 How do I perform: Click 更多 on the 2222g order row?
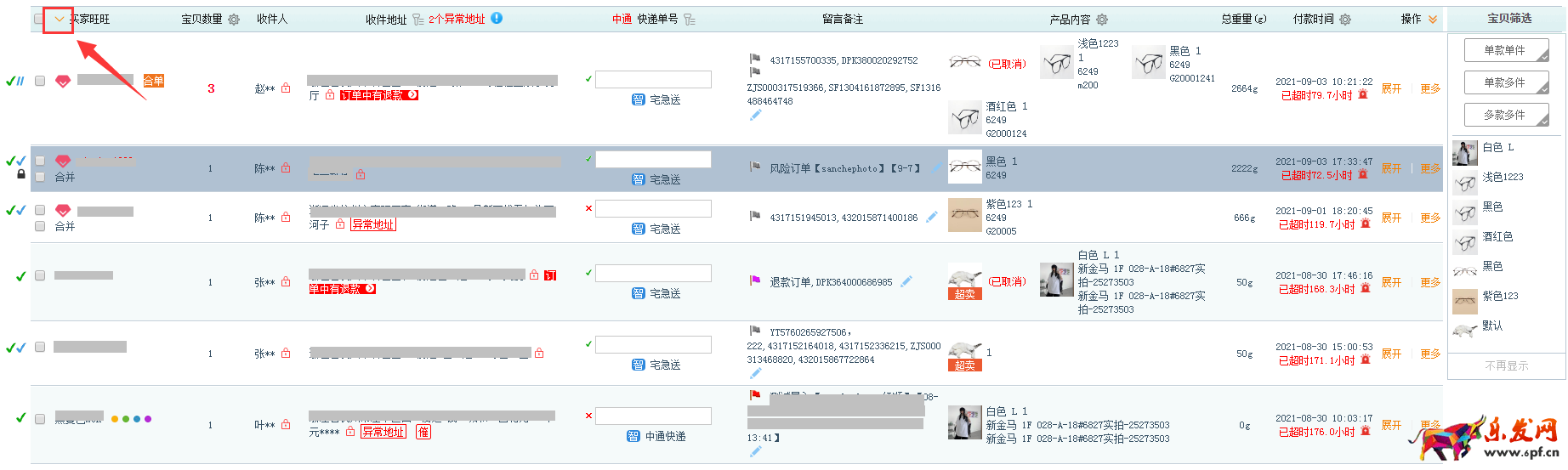pyautogui.click(x=1430, y=168)
